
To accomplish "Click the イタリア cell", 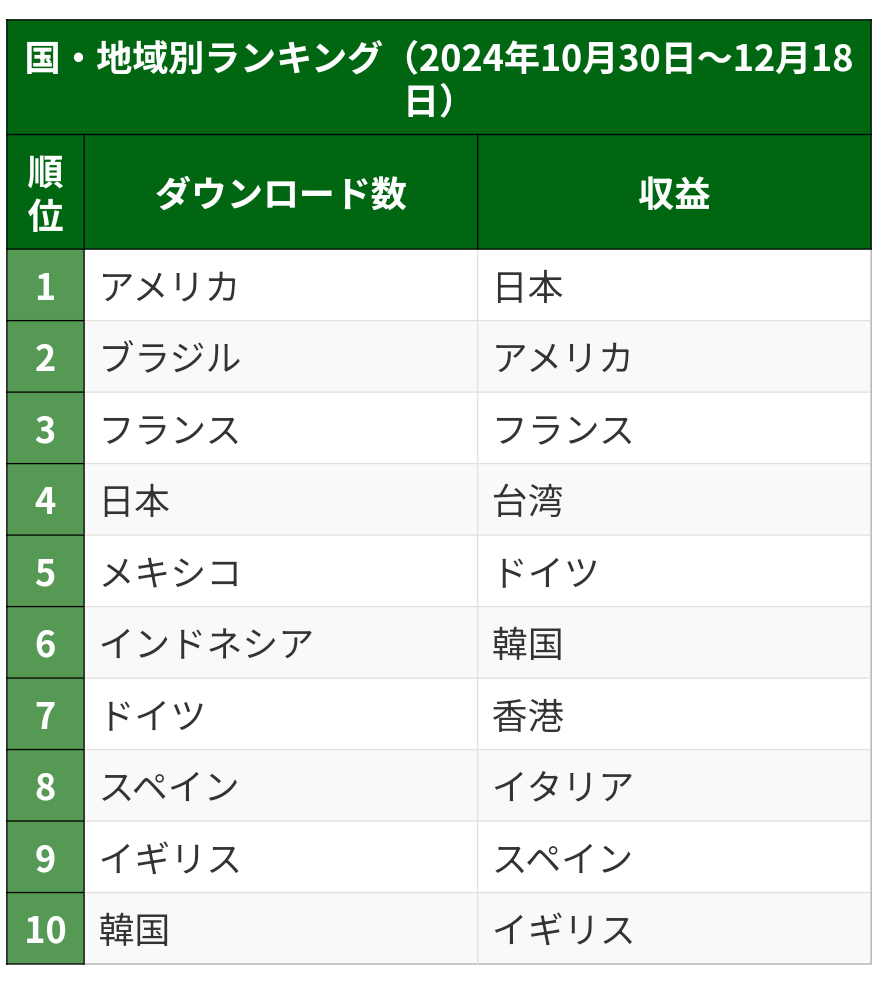I will click(x=563, y=787).
